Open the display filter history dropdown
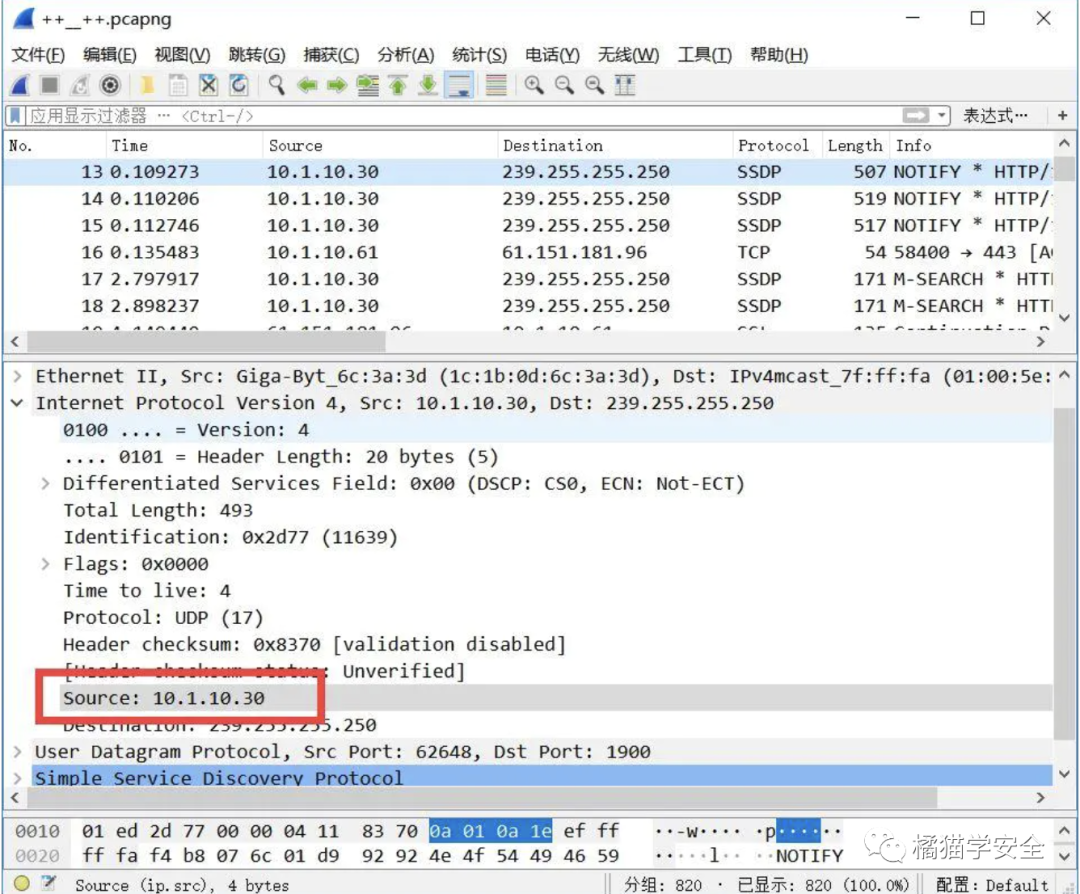Viewport: 1080px width, 894px height. (942, 116)
